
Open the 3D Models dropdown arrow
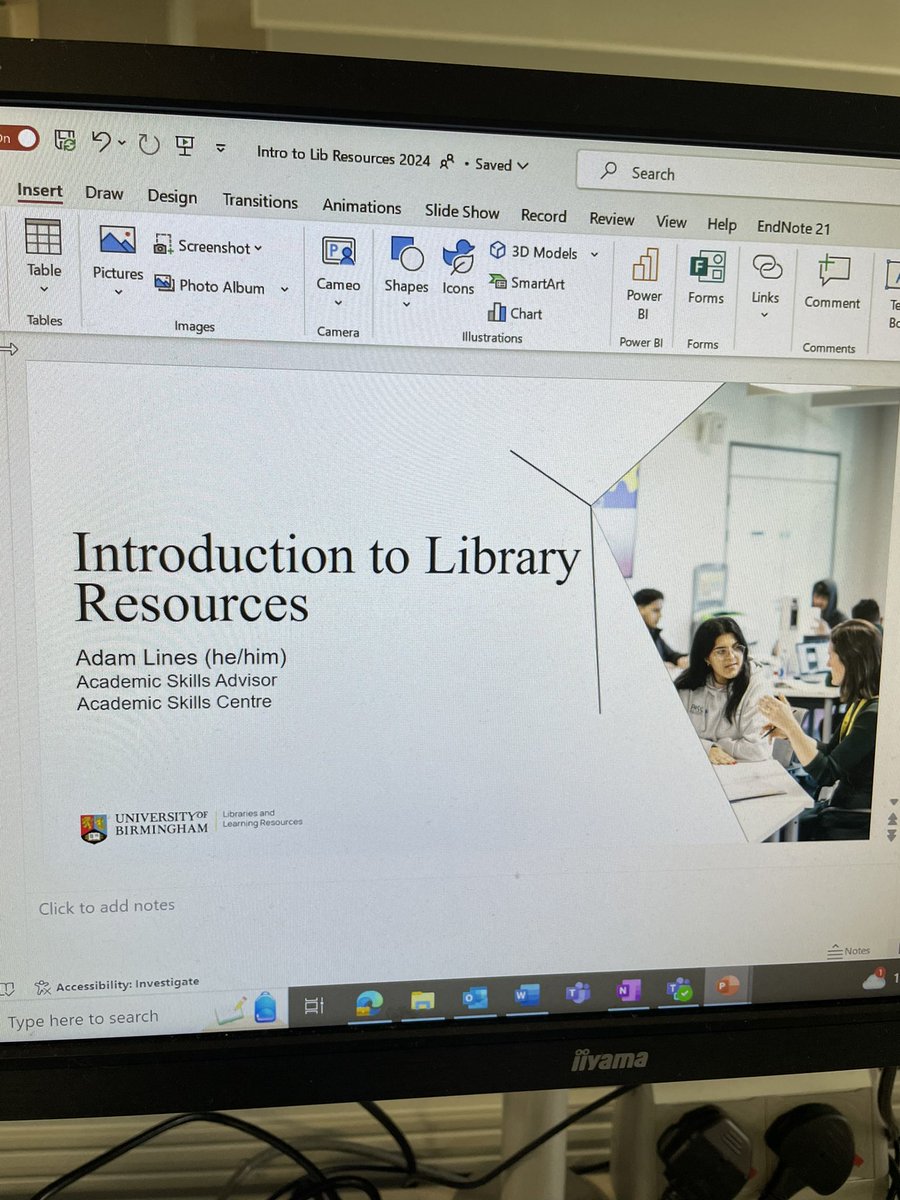pyautogui.click(x=594, y=252)
